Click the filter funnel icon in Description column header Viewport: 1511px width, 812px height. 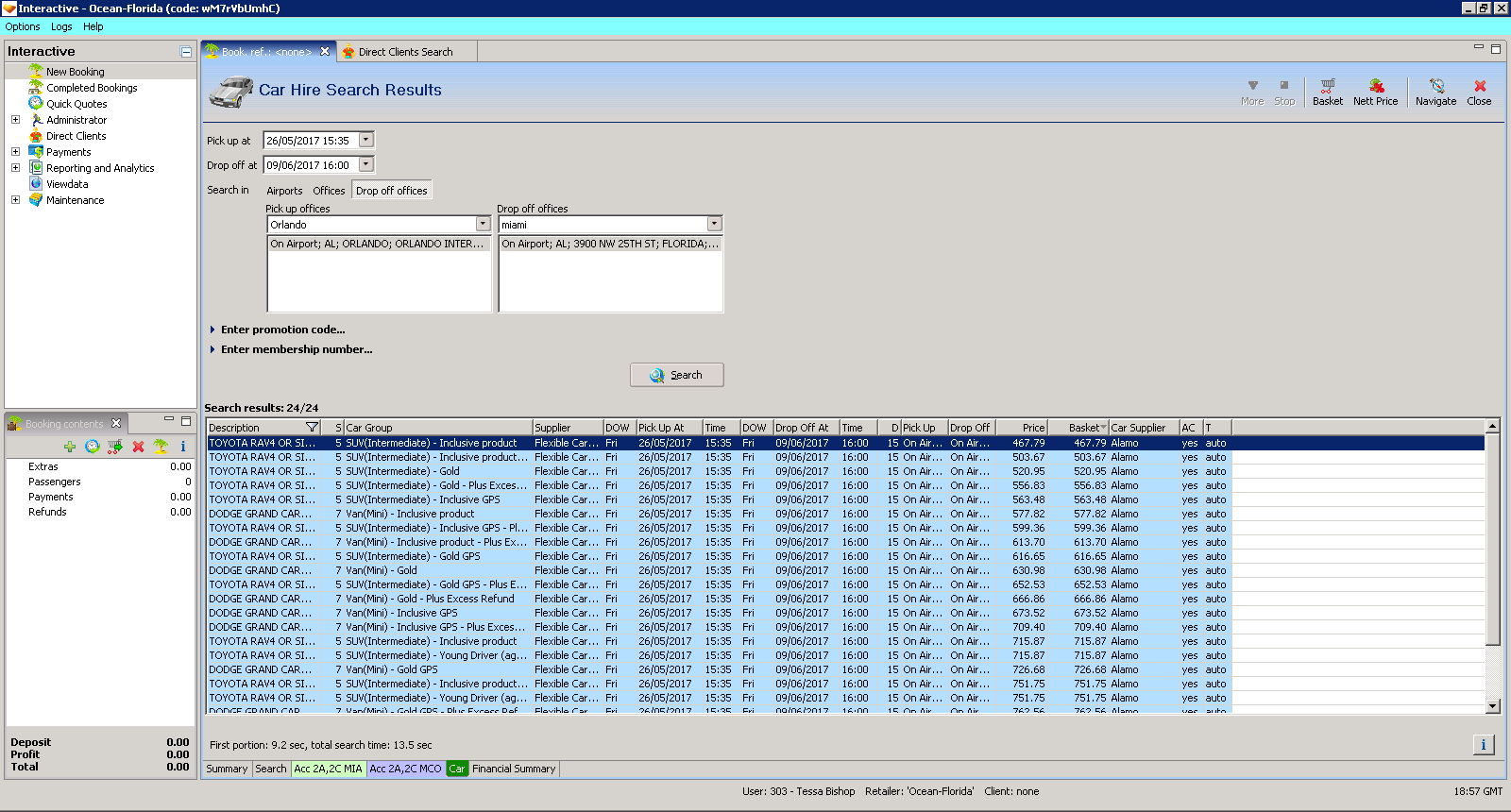(x=312, y=428)
